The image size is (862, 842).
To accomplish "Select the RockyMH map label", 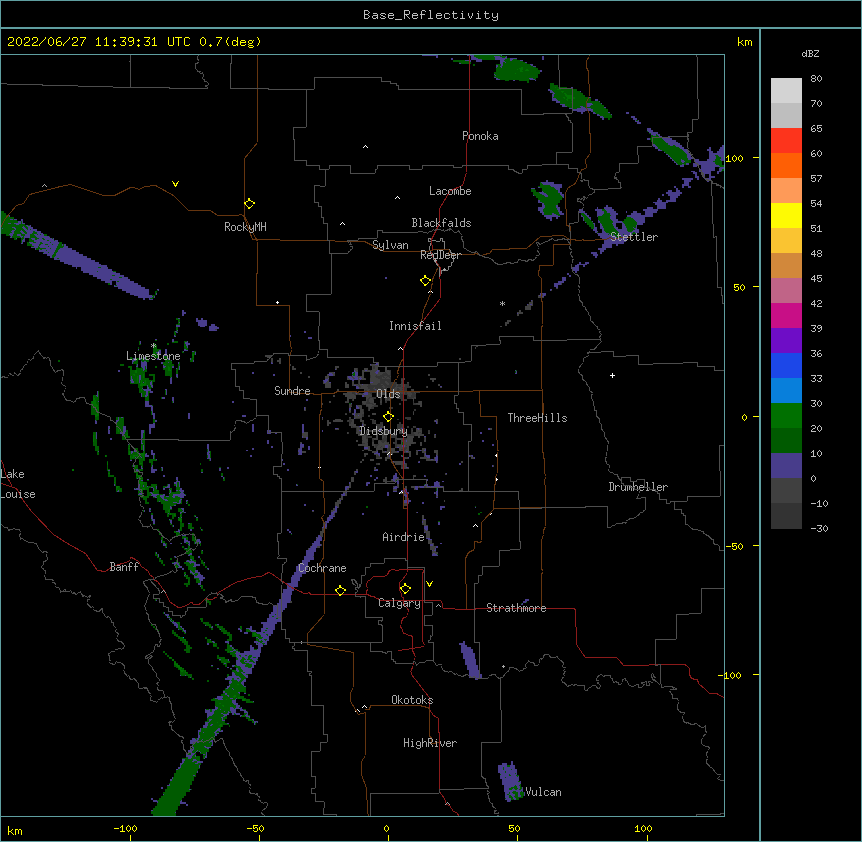I will (245, 227).
